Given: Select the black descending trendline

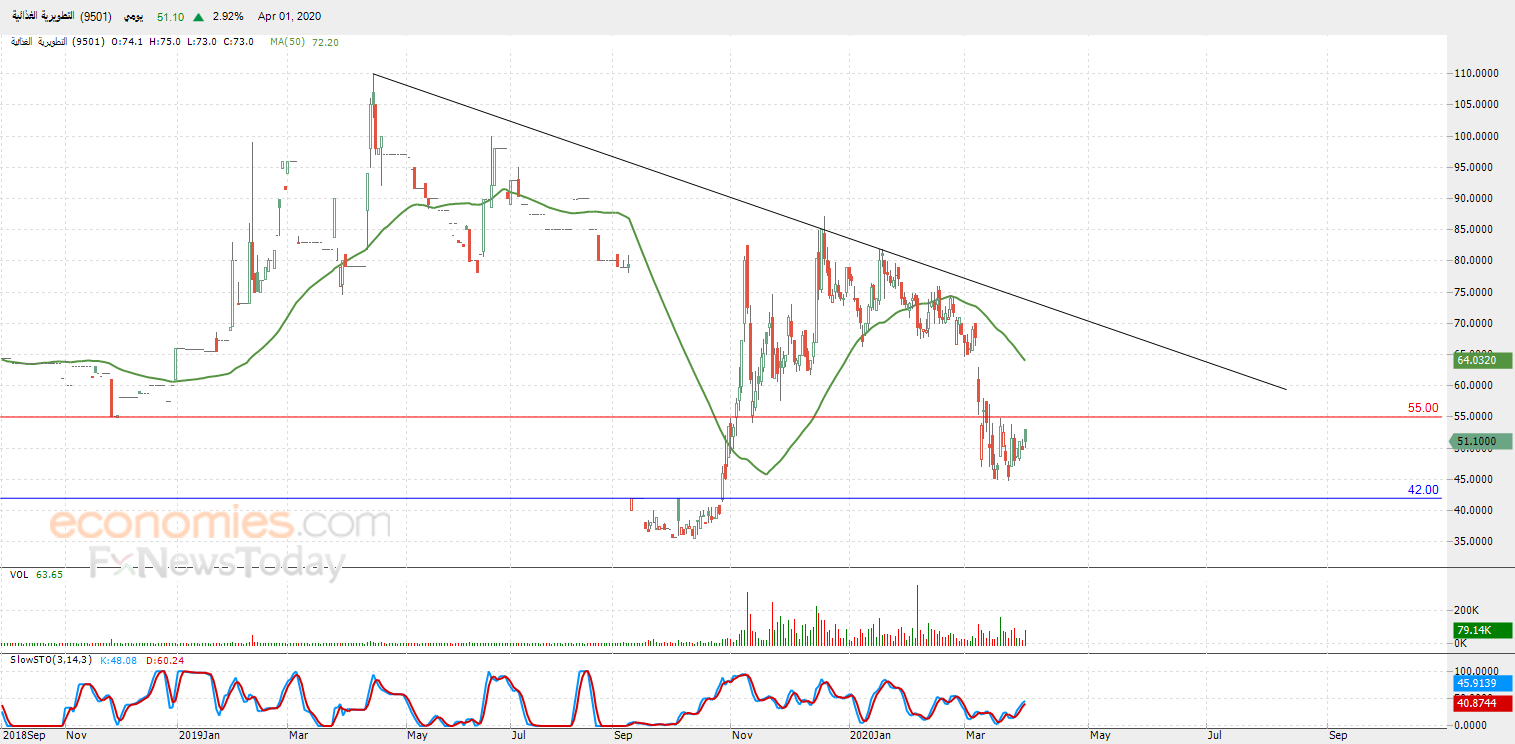Looking at the screenshot, I should pos(828,231).
